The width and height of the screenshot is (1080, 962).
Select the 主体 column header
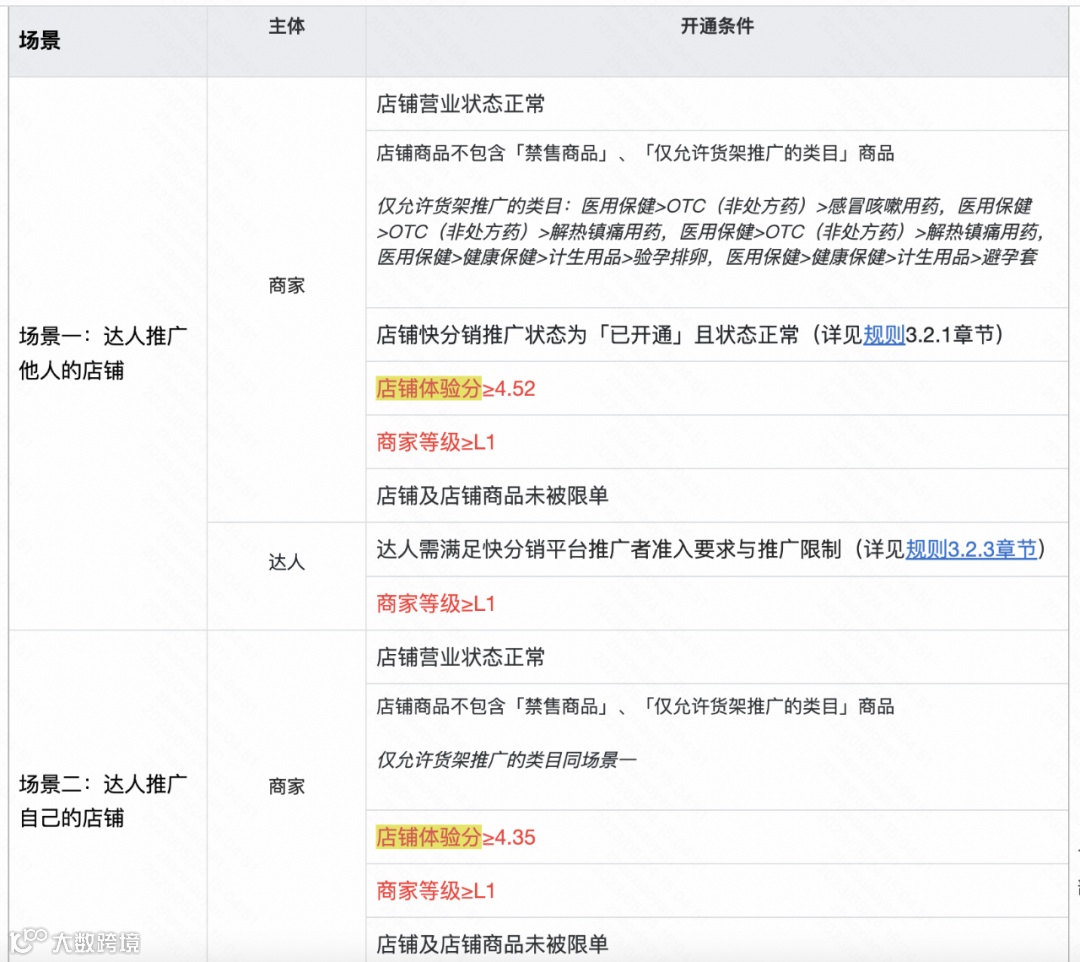click(287, 26)
